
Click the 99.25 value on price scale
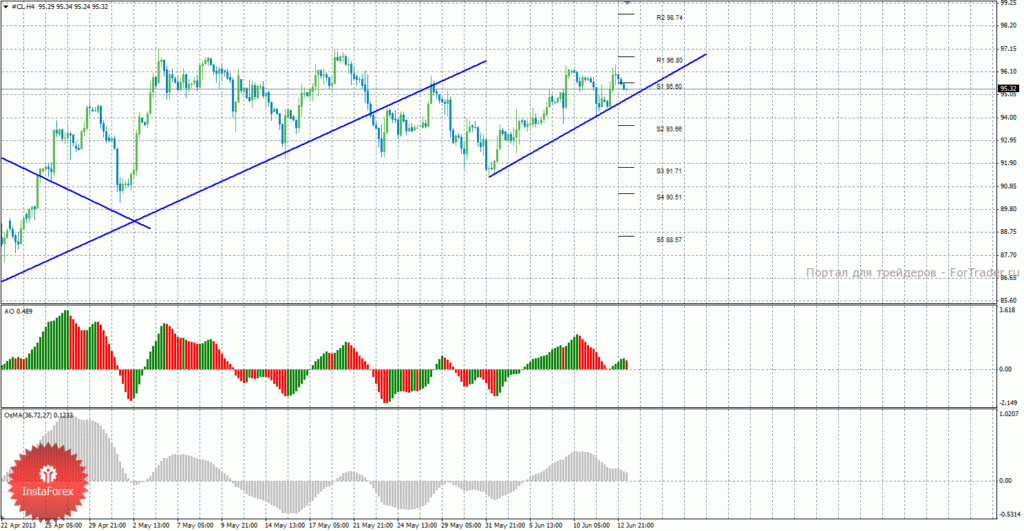coord(1008,3)
